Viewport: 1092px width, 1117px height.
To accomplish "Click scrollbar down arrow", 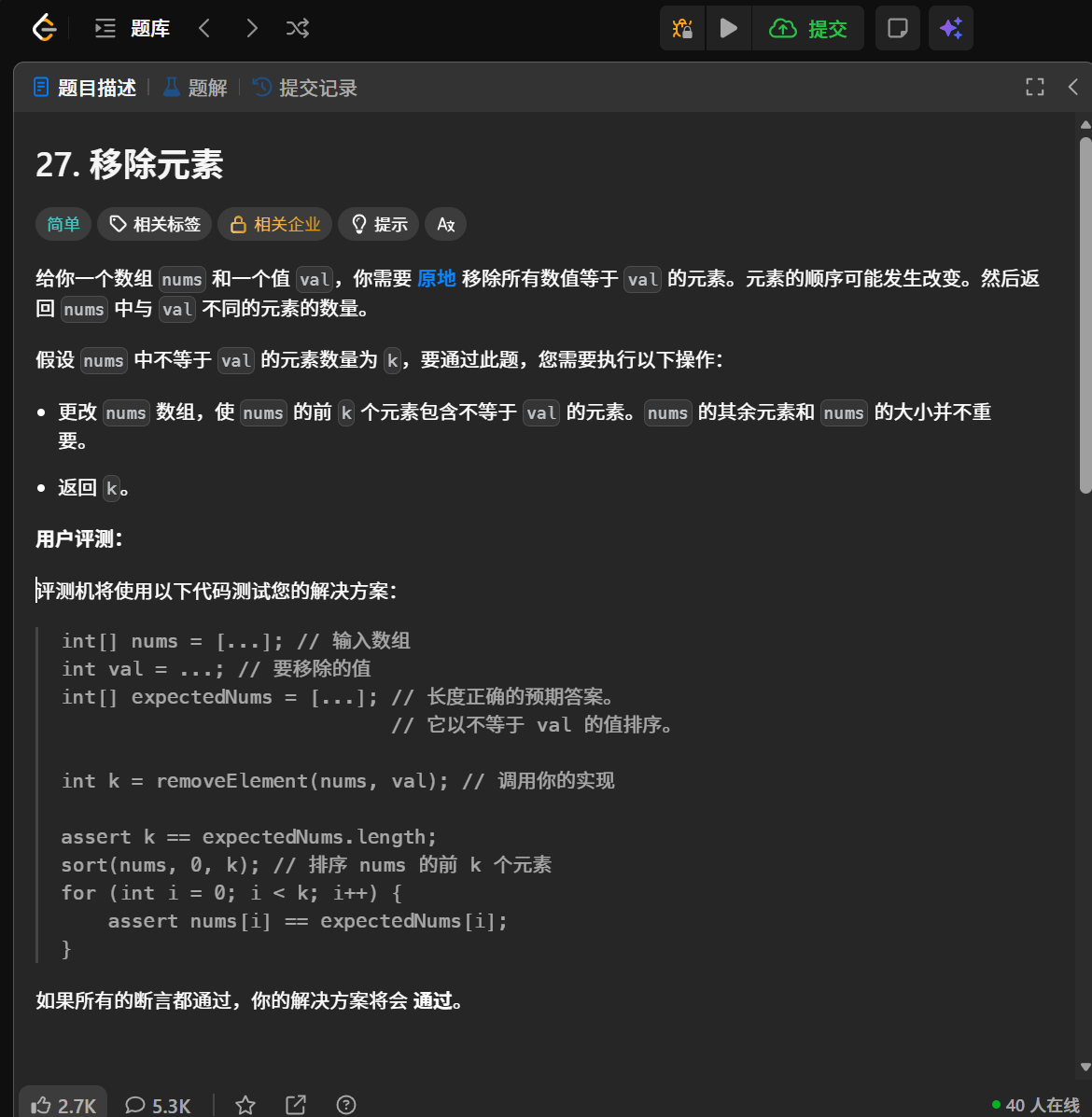I will tap(1085, 1068).
